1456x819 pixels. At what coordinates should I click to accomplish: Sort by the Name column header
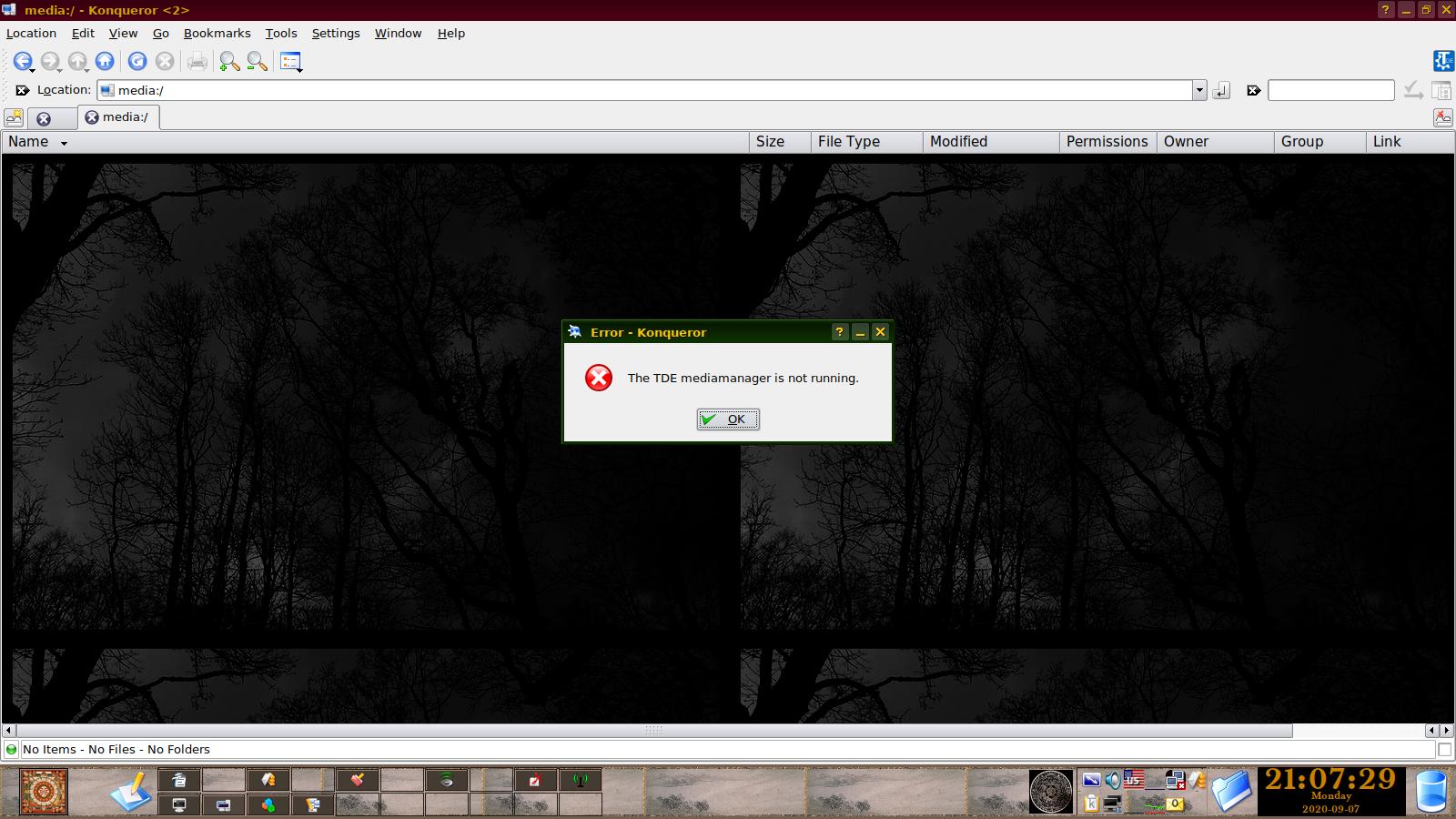click(376, 142)
